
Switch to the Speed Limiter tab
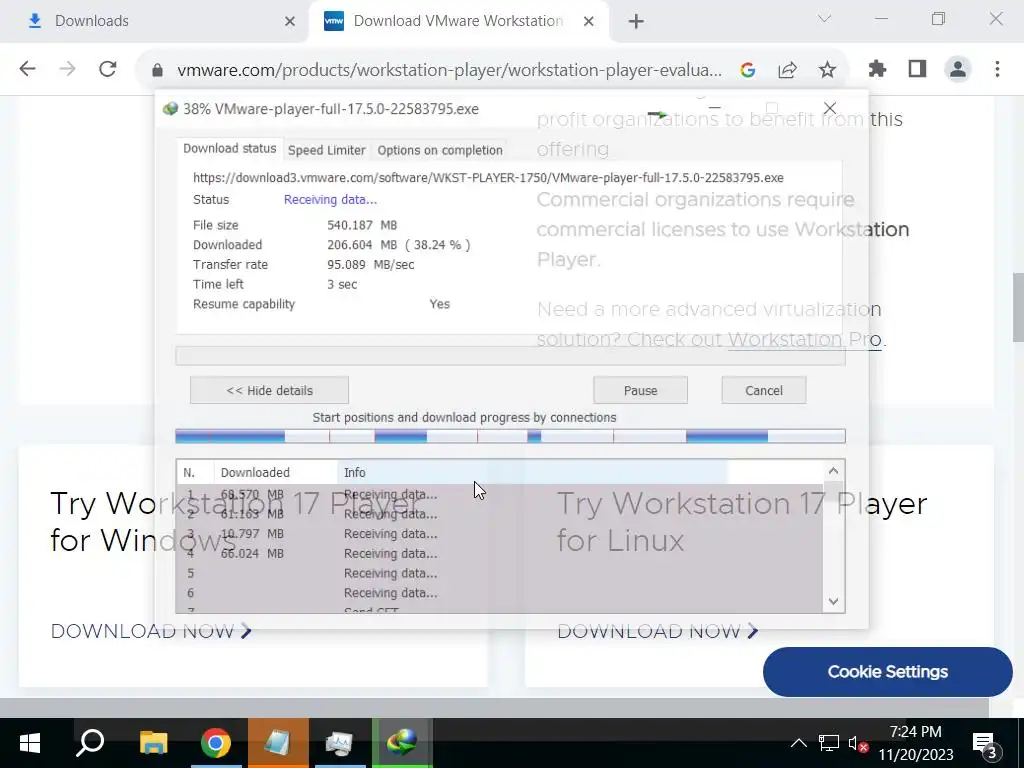pyautogui.click(x=327, y=150)
